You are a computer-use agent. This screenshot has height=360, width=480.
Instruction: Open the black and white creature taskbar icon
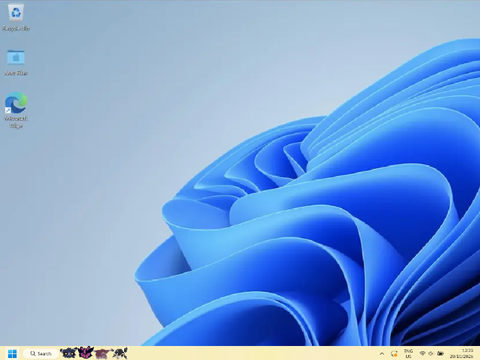120,353
